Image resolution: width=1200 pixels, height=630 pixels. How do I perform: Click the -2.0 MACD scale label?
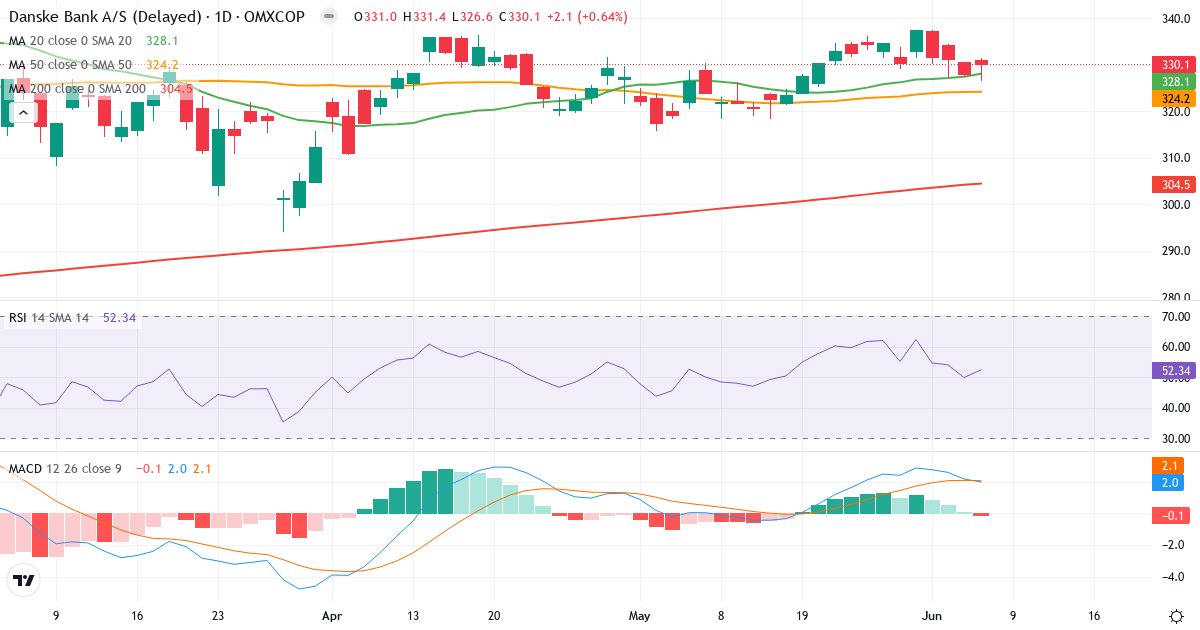(1175, 545)
